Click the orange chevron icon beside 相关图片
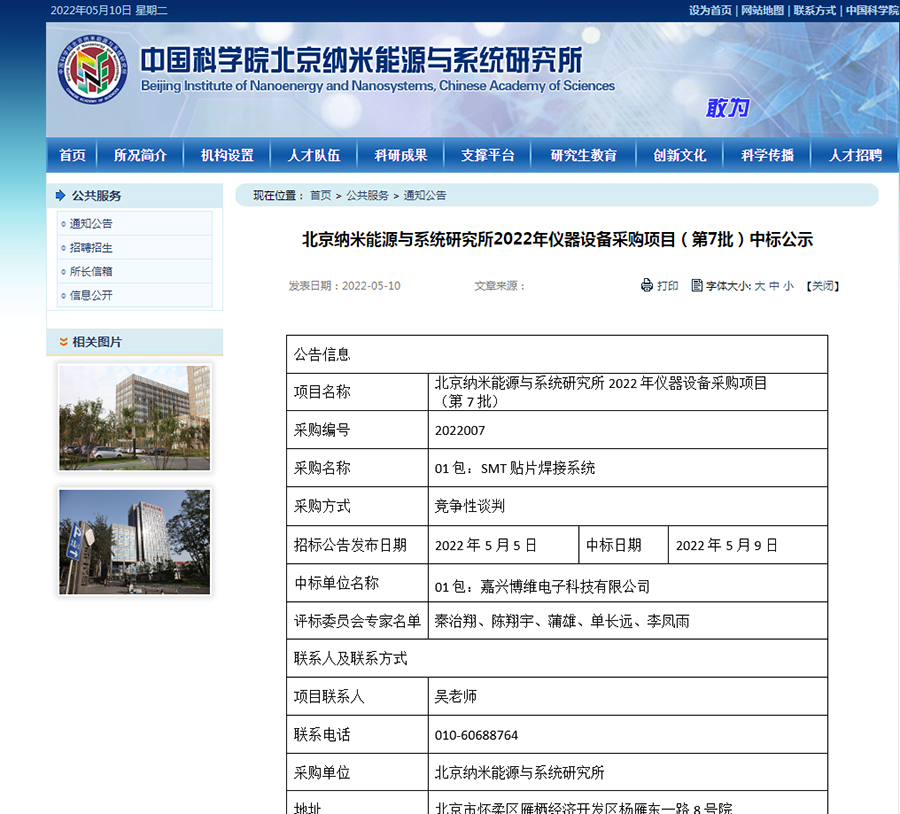This screenshot has width=900, height=814. (64, 342)
